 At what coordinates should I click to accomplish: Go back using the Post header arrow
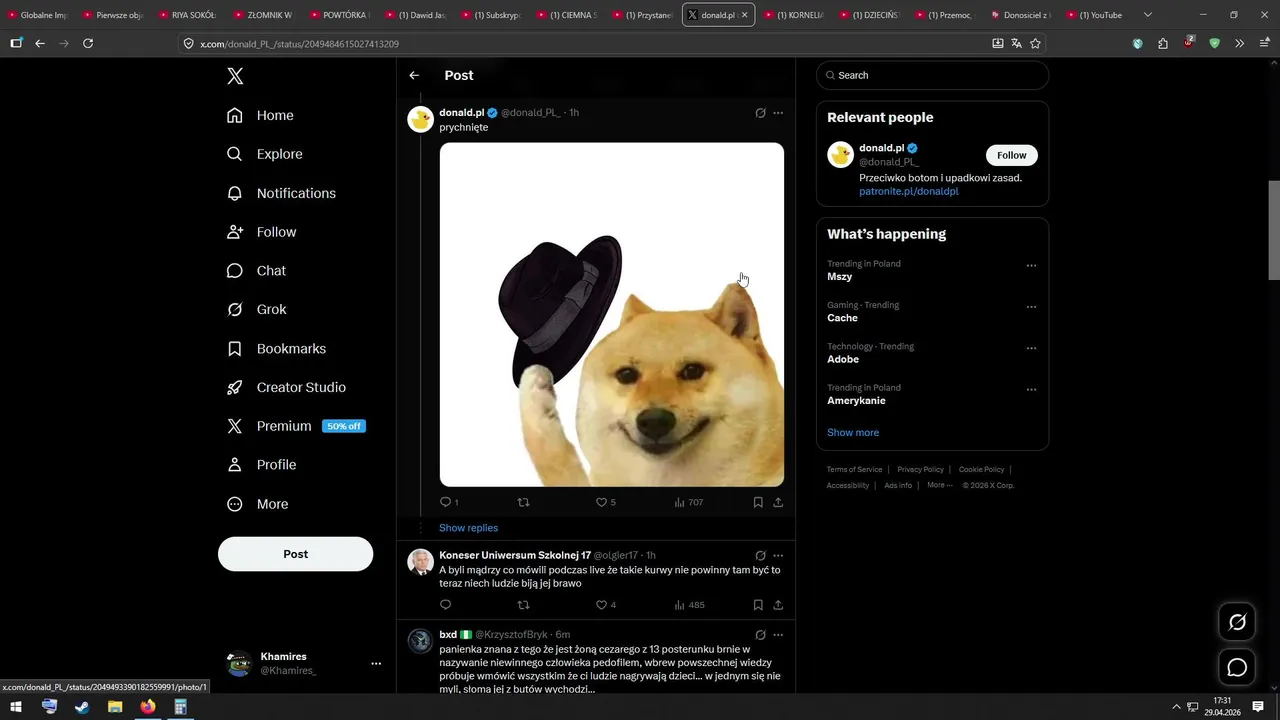coord(414,75)
